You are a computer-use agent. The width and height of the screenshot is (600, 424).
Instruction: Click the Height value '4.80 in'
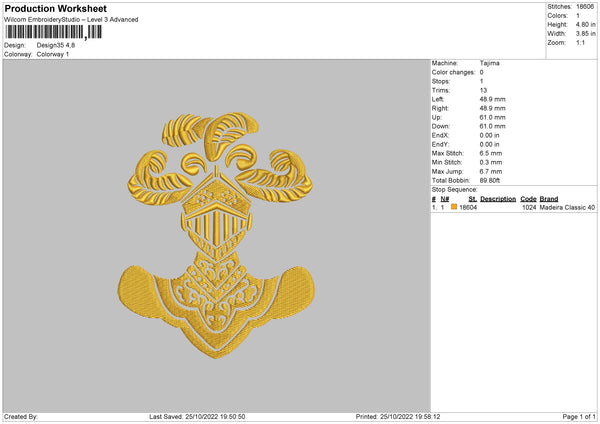pyautogui.click(x=585, y=24)
